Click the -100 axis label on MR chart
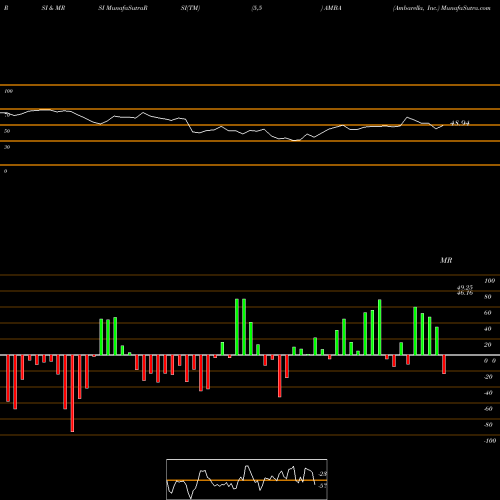 489,441
